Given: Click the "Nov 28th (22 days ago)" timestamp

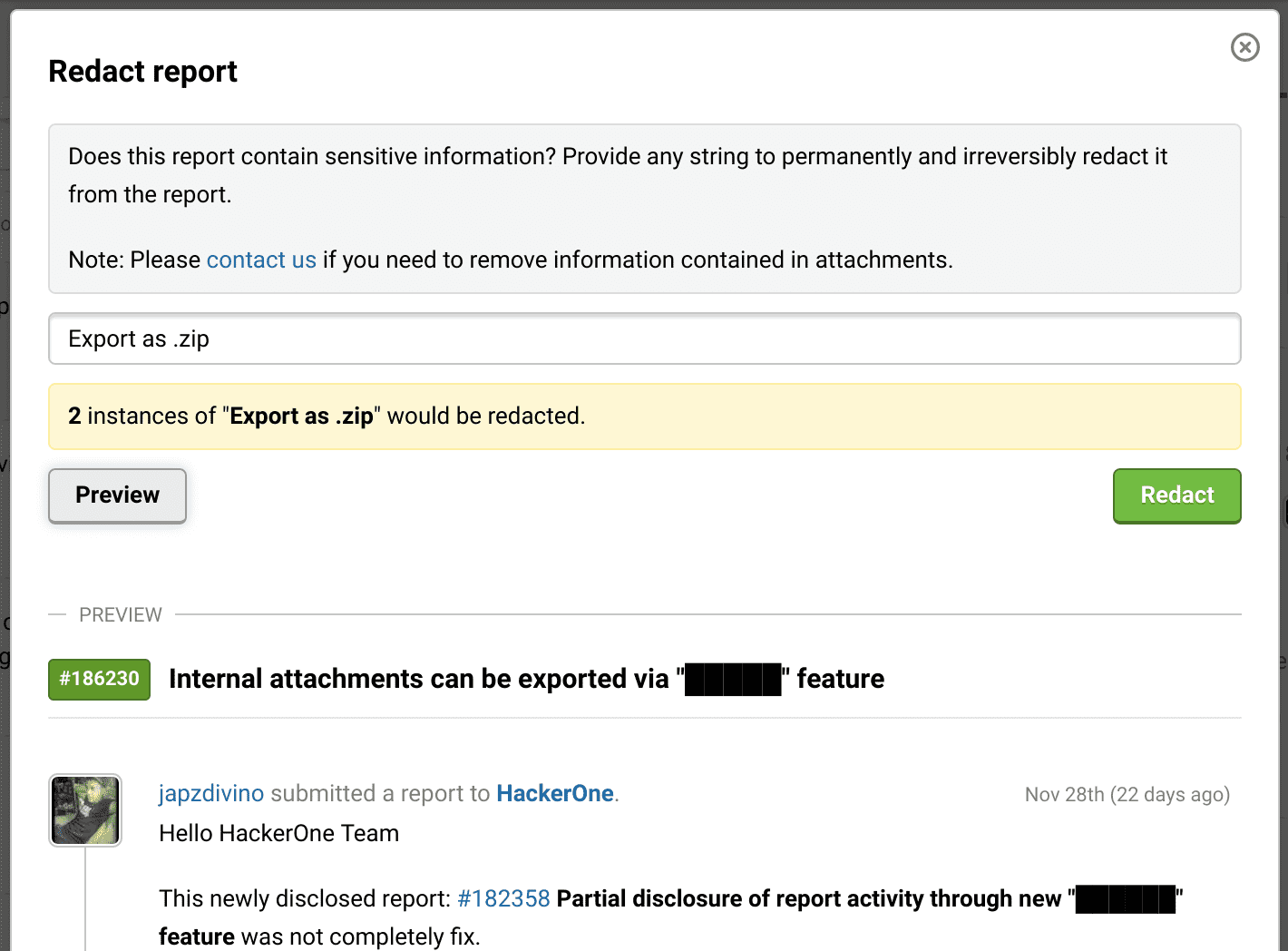Looking at the screenshot, I should coord(1127,795).
